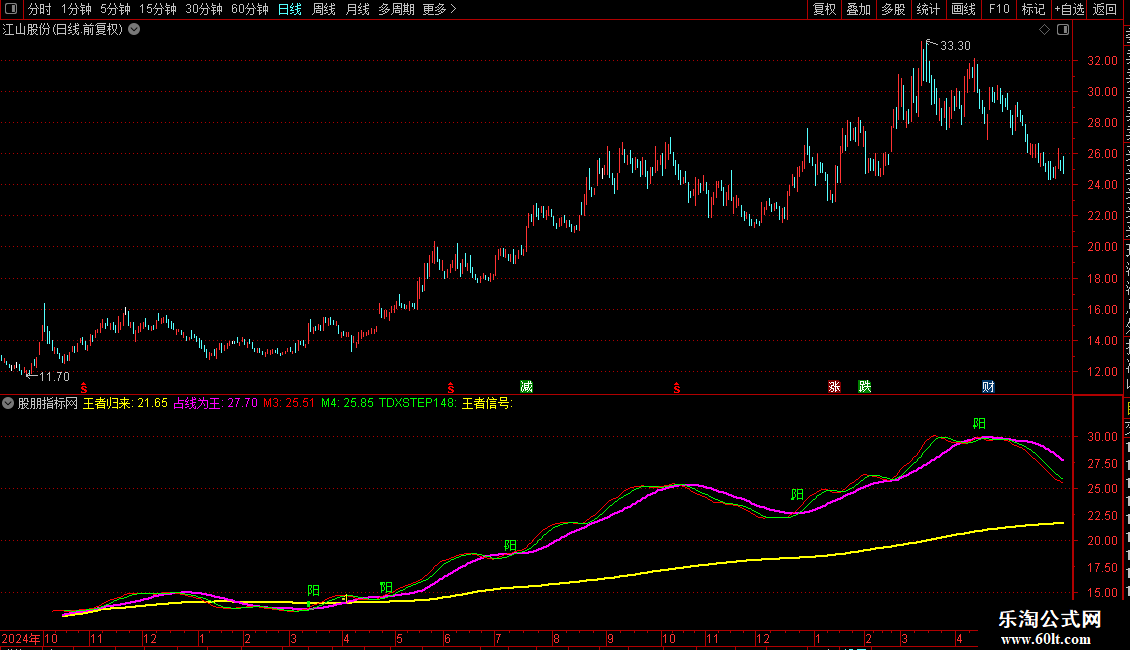1130x650 pixels.
Task: Switch to 月线 monthly chart
Action: point(357,9)
